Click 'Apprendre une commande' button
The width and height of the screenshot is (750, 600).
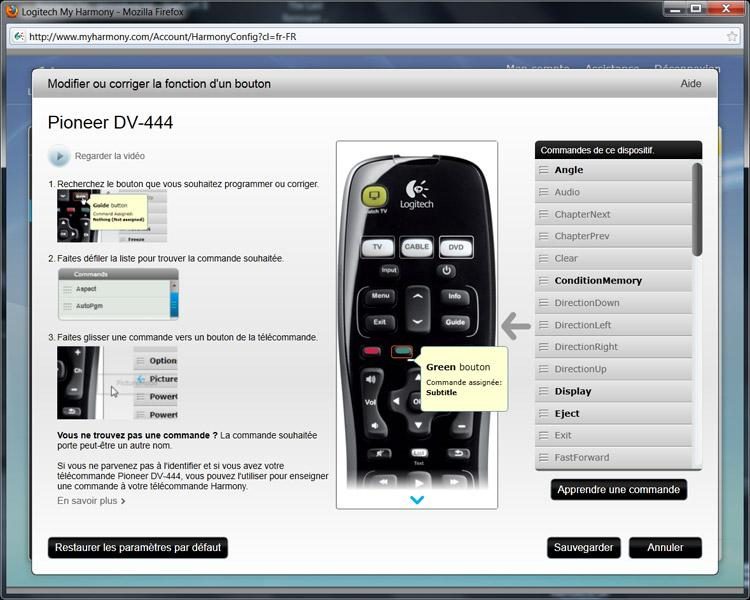pyautogui.click(x=618, y=489)
